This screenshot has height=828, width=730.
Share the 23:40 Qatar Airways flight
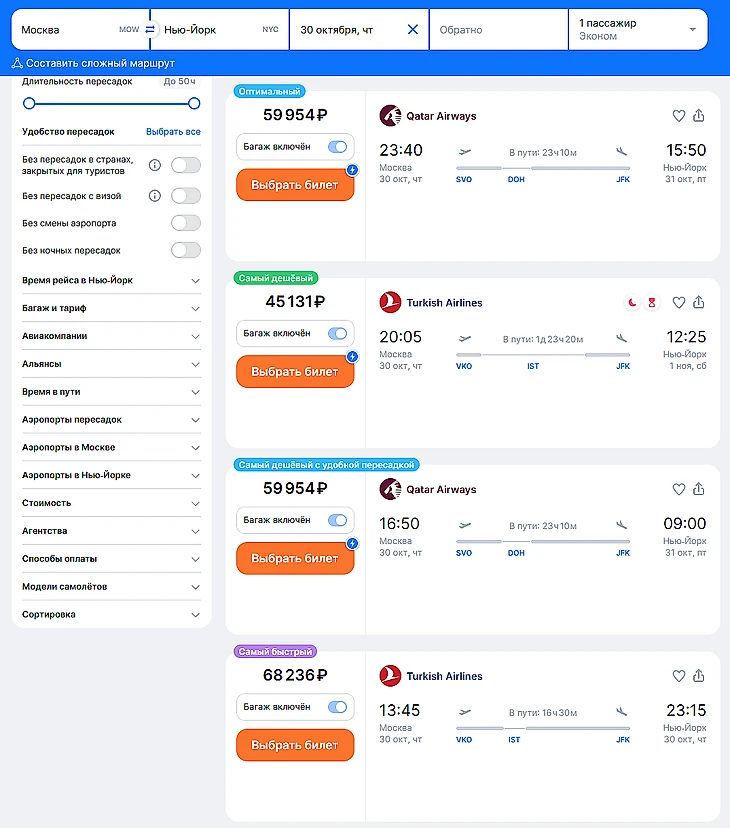pos(699,116)
